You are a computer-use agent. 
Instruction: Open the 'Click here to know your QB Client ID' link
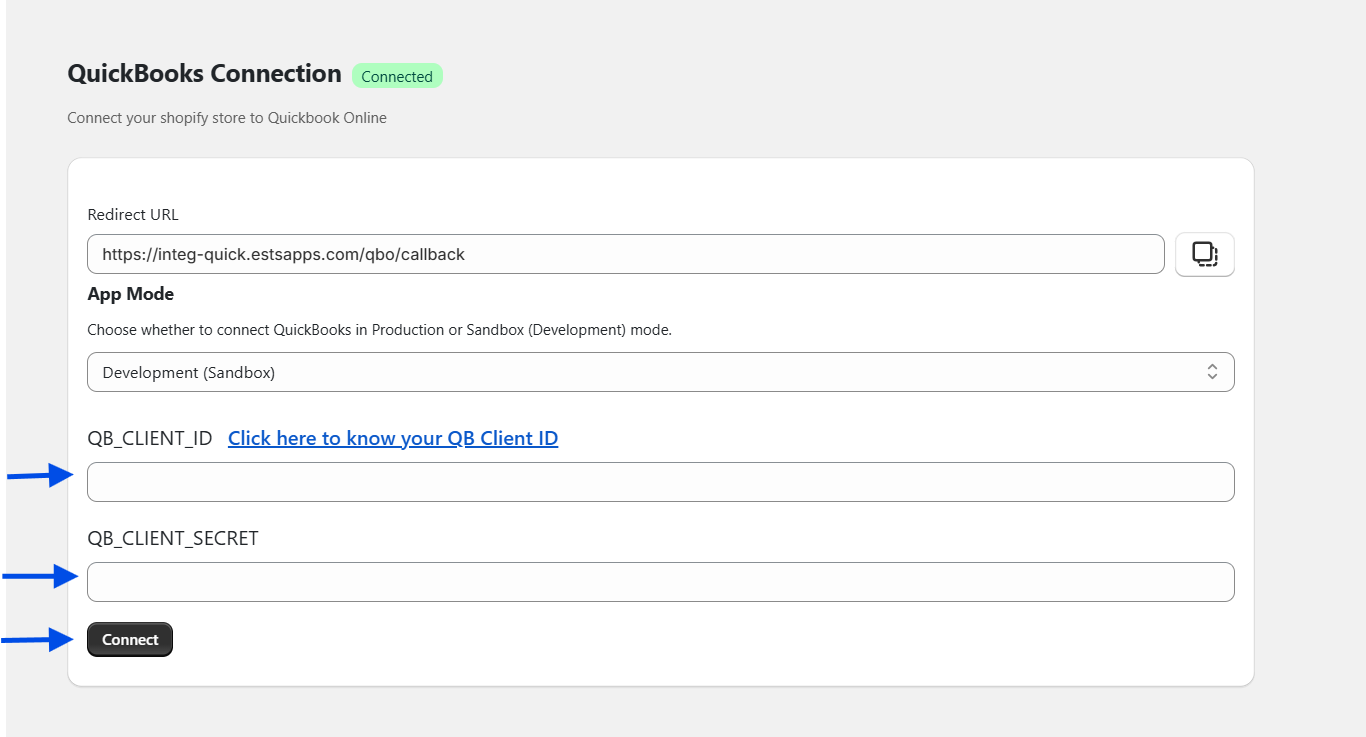tap(393, 438)
